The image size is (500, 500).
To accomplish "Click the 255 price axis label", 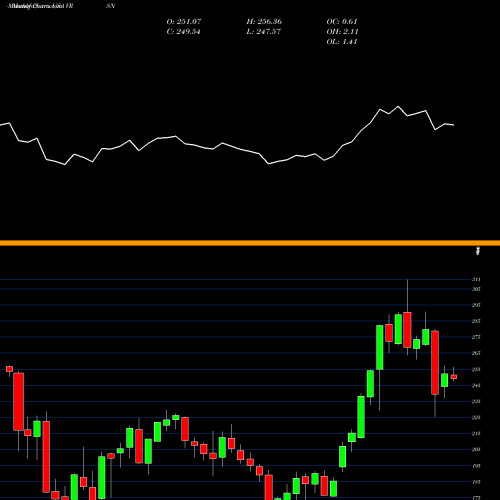I will coord(476,369).
